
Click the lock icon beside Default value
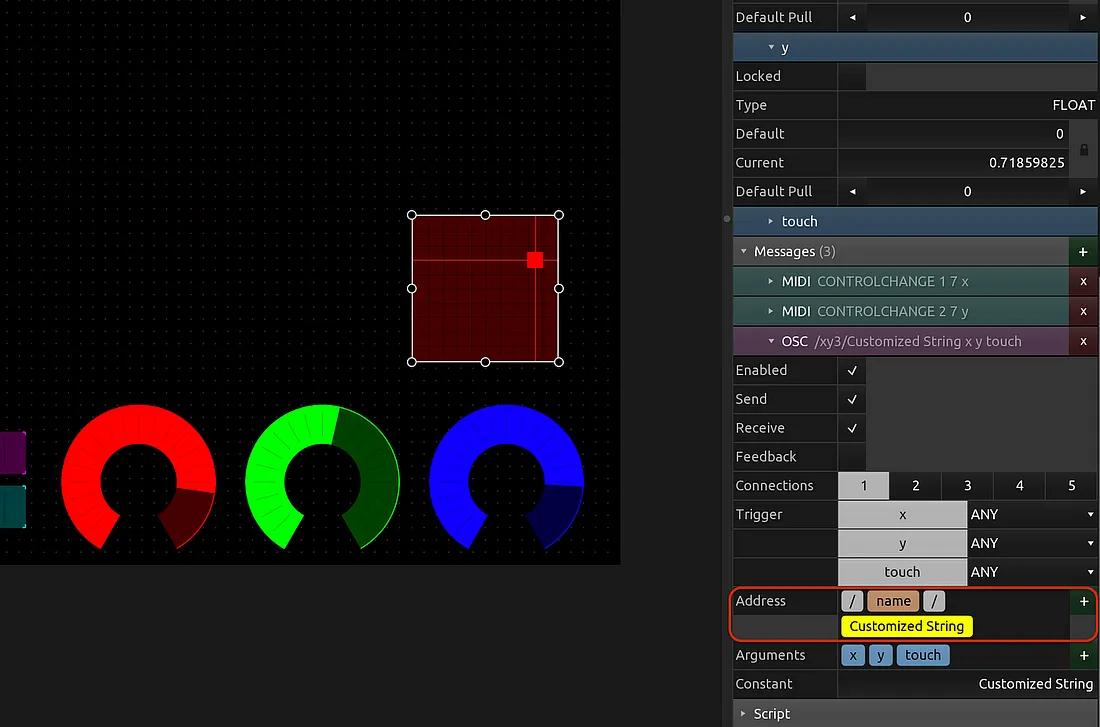(1084, 149)
